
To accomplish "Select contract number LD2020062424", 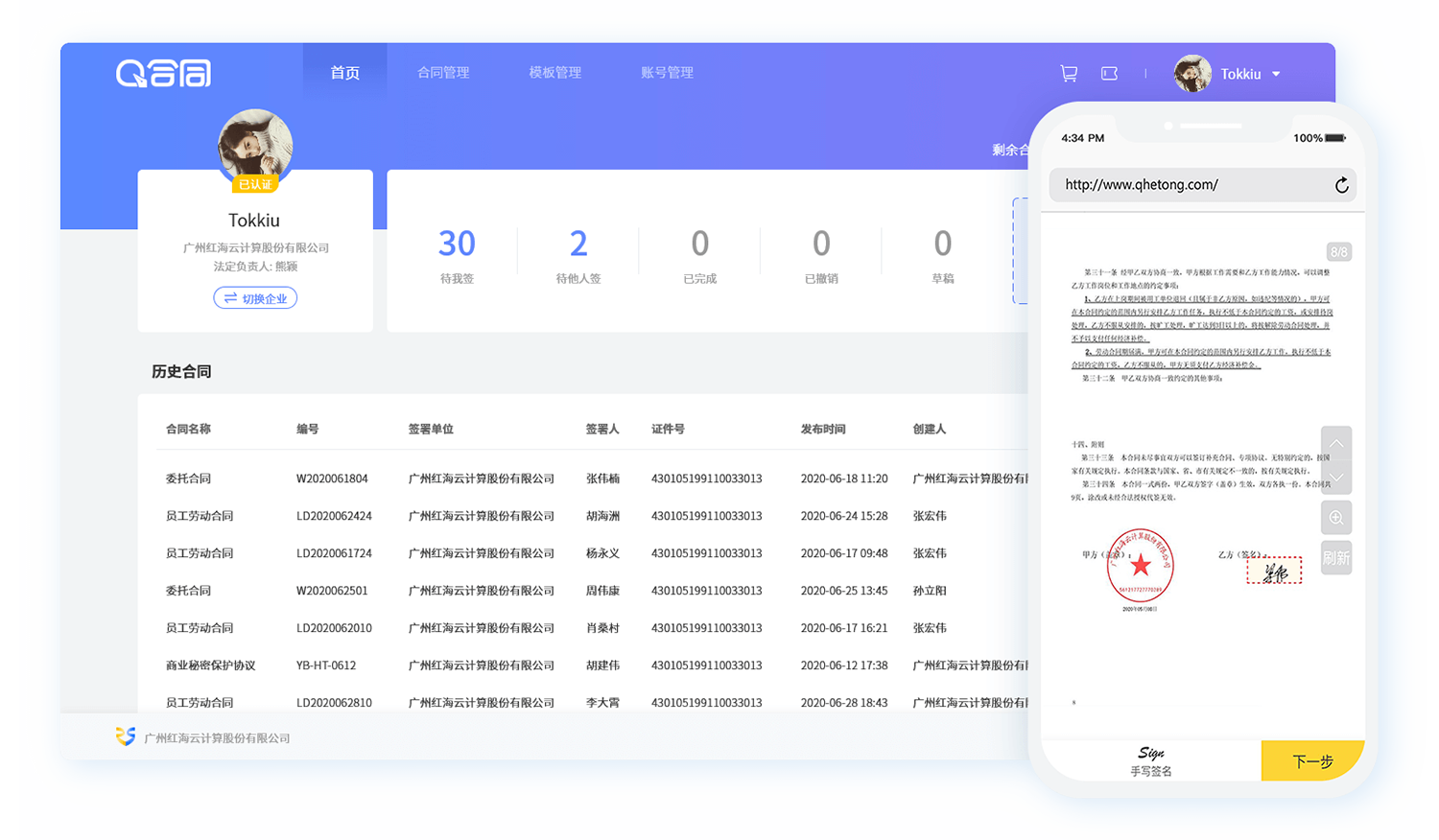I will click(x=334, y=516).
